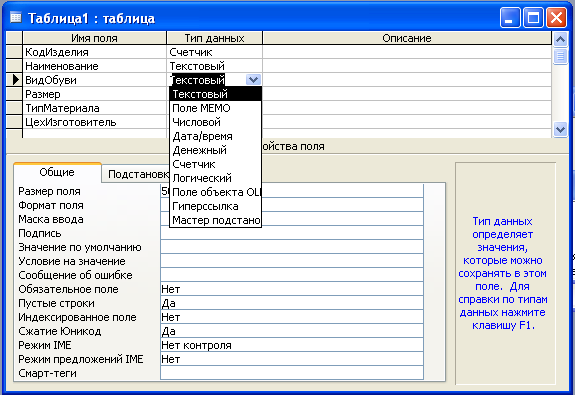Click the Размер поля value field

coord(292,191)
